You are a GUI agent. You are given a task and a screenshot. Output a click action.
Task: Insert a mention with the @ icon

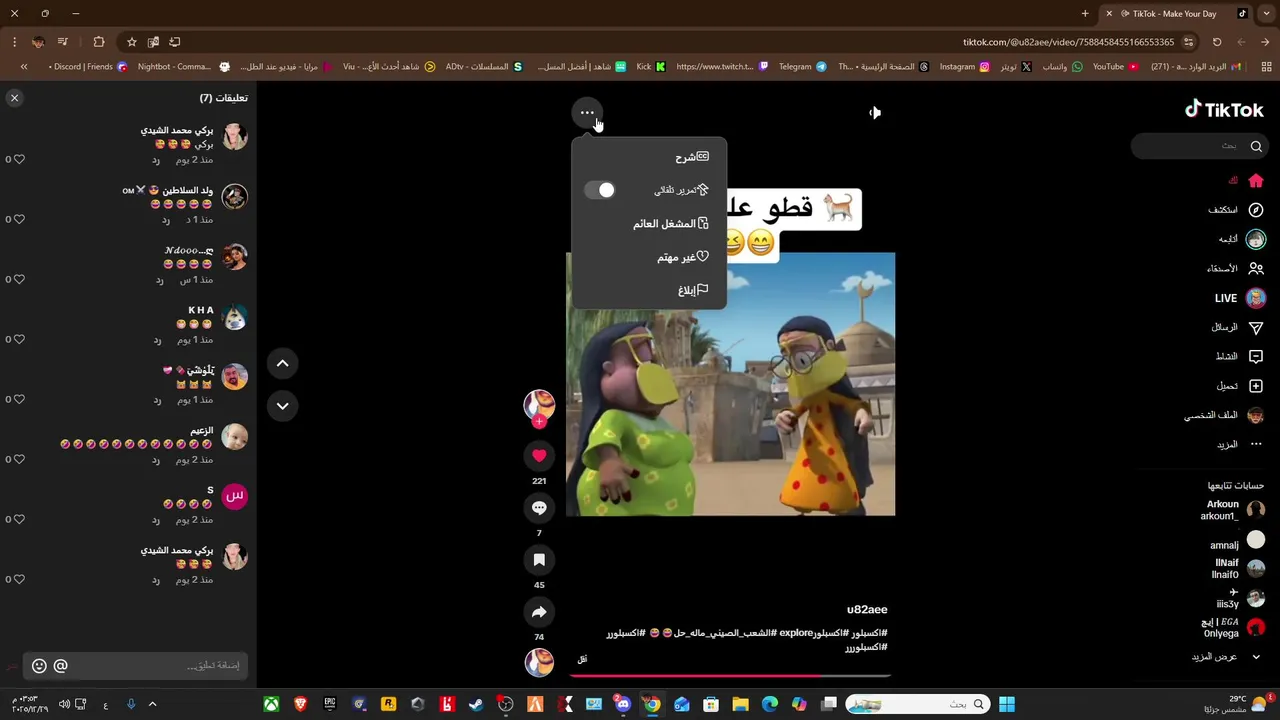pos(61,666)
